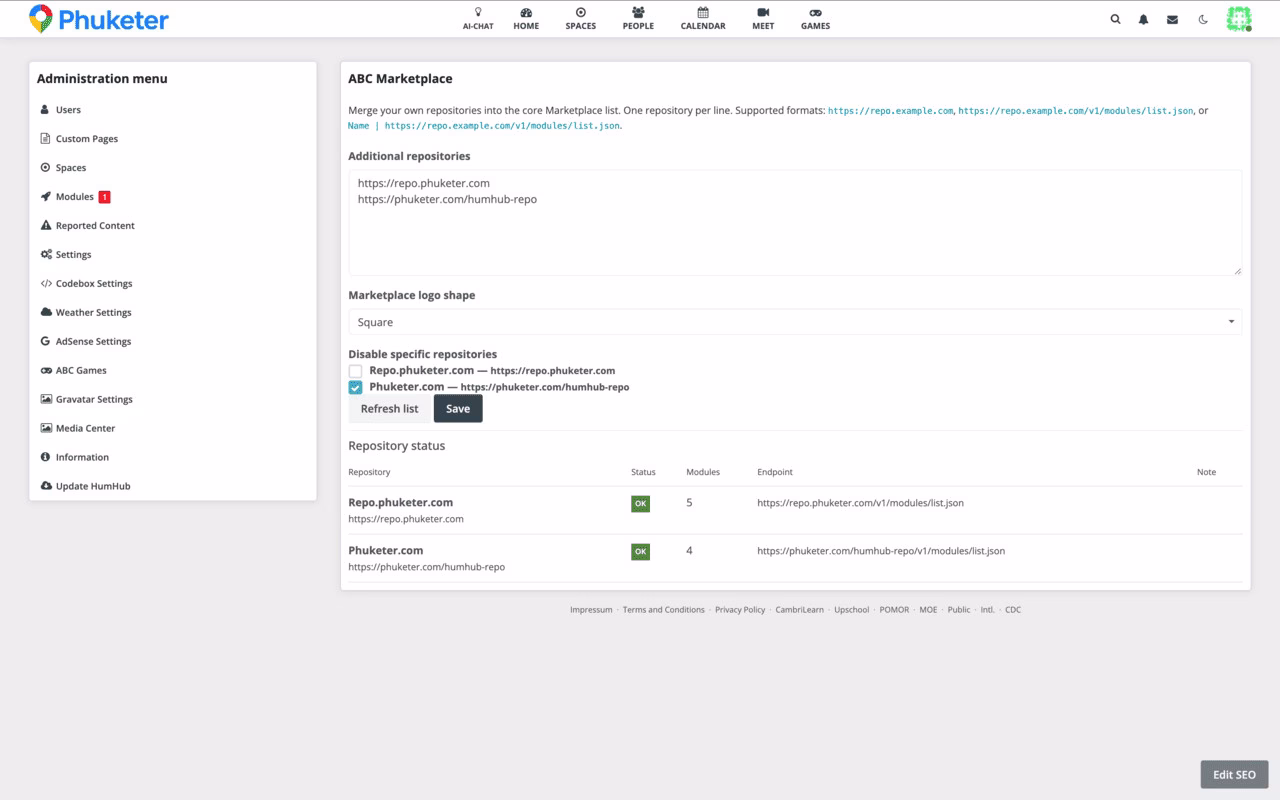
Task: Click the Modules column header
Action: coord(703,472)
